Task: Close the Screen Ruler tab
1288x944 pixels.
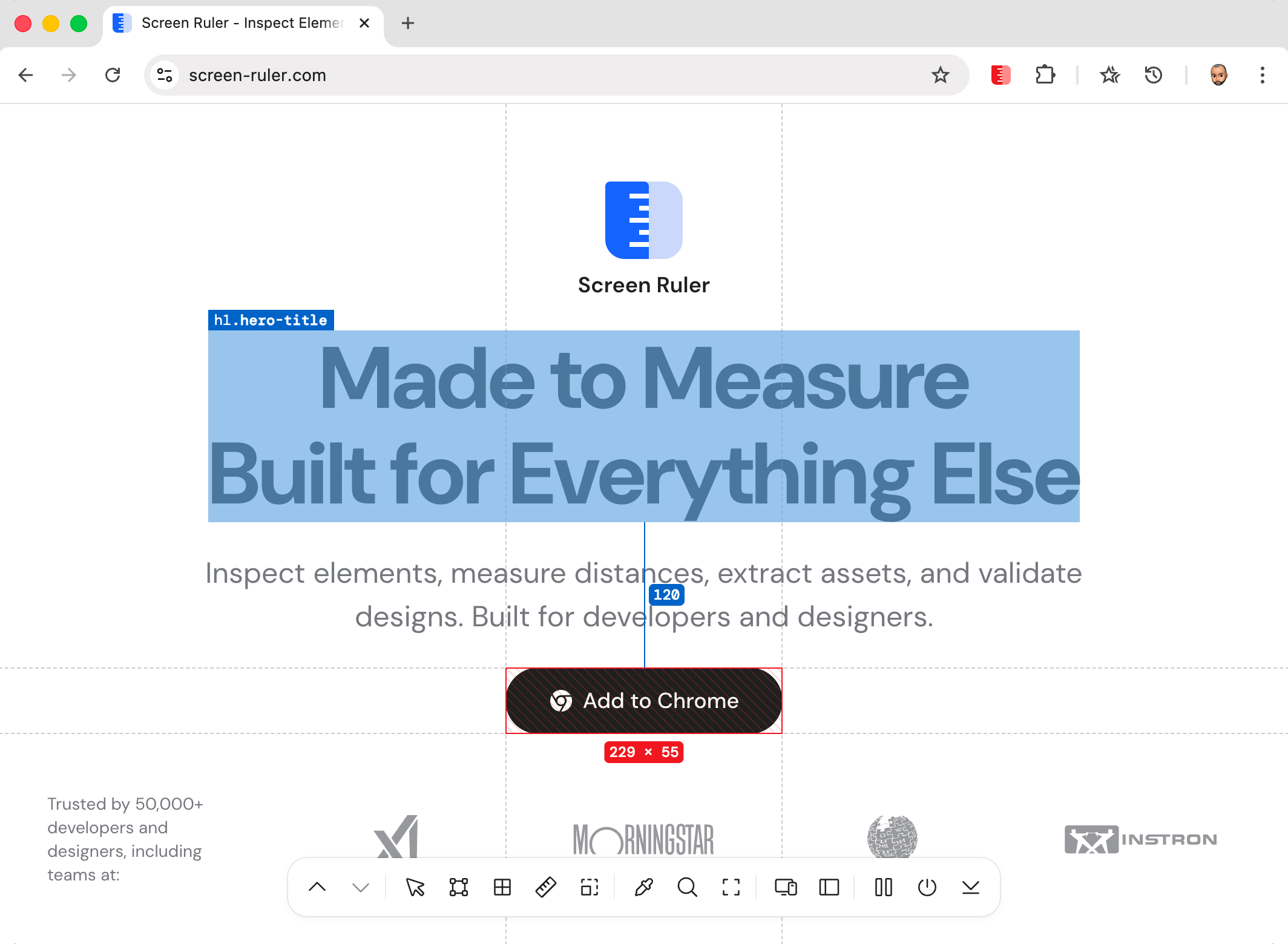Action: tap(364, 24)
